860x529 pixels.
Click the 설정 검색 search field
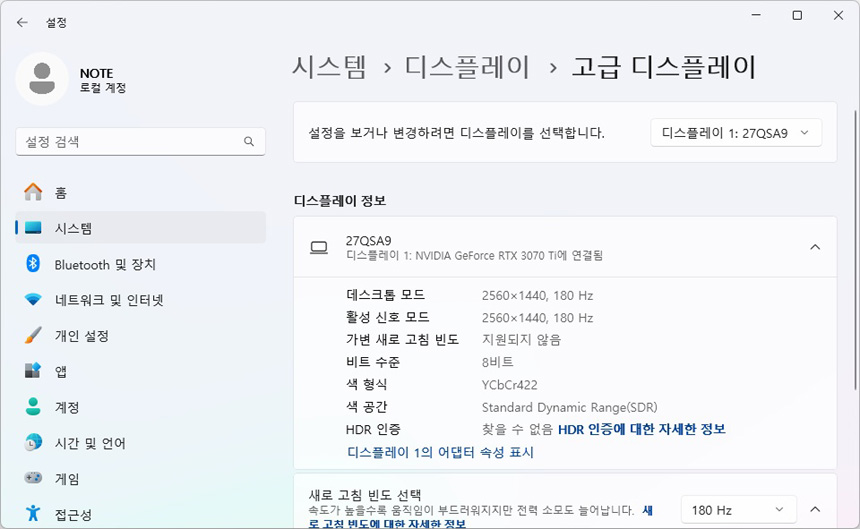click(130, 142)
